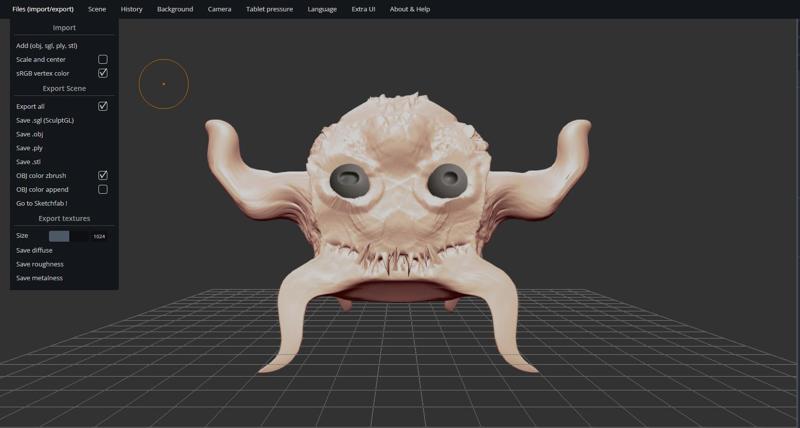Open the Scene menu

(x=97, y=9)
